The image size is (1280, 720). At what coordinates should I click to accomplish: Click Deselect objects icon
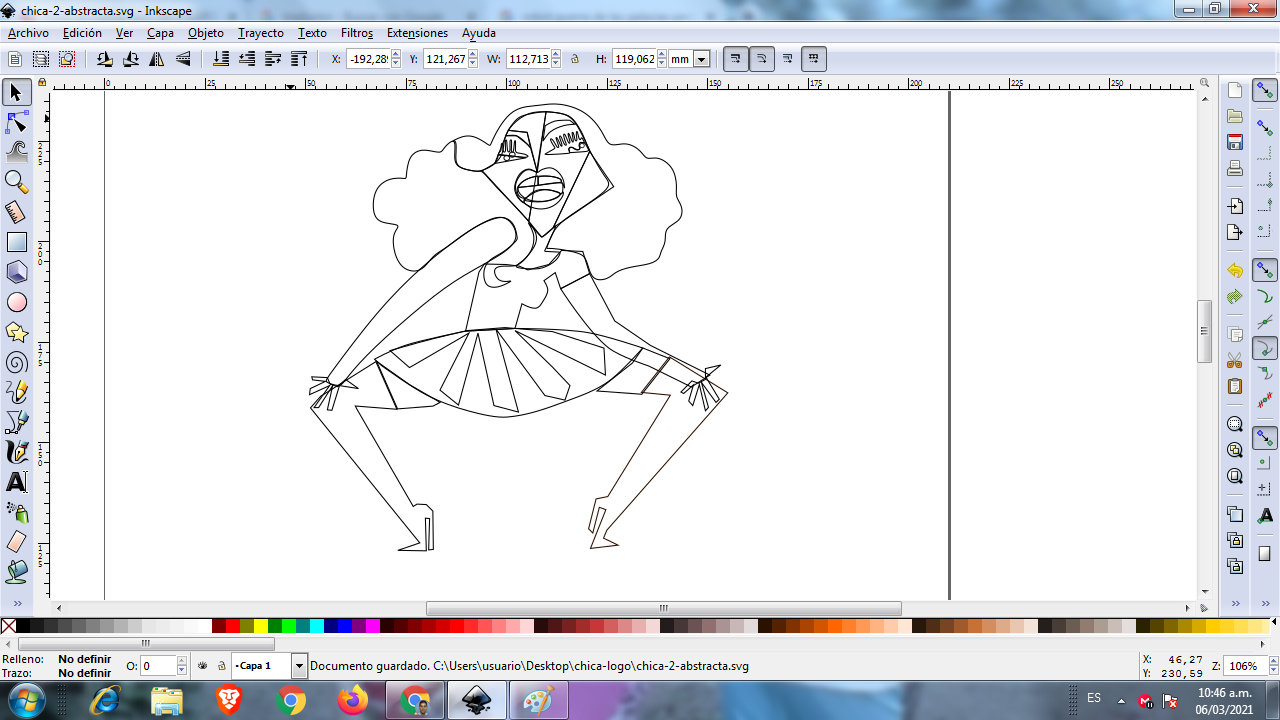[67, 59]
